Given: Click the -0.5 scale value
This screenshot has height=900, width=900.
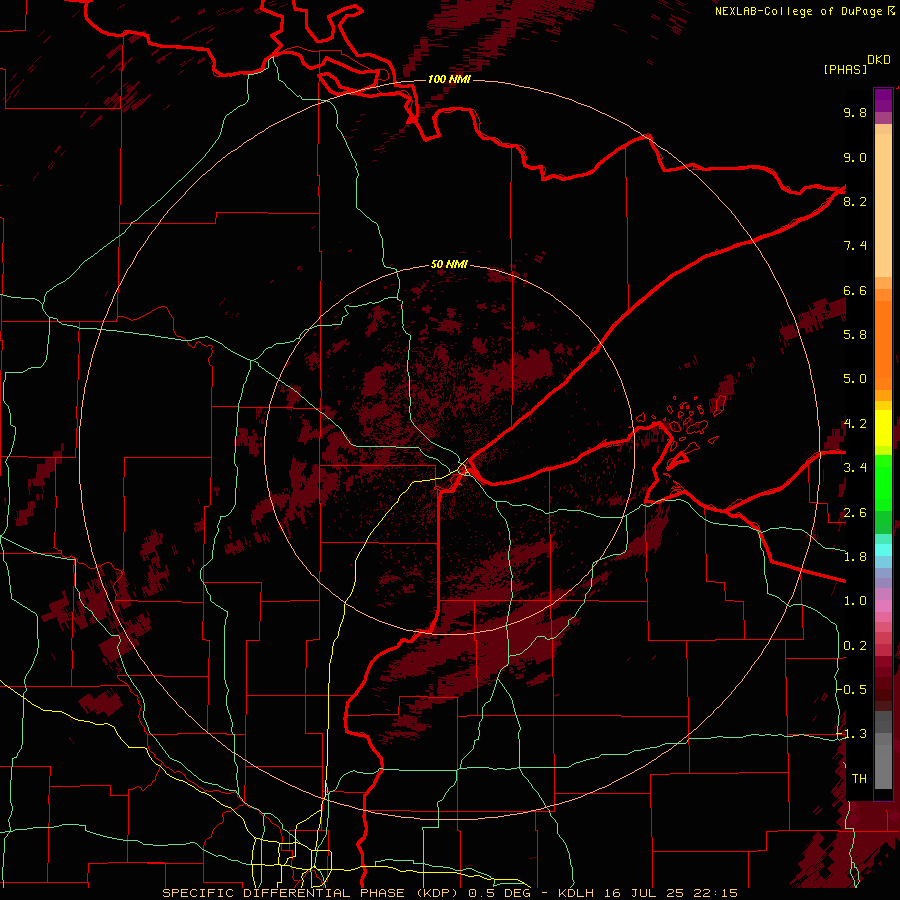Looking at the screenshot, I should pos(852,689).
